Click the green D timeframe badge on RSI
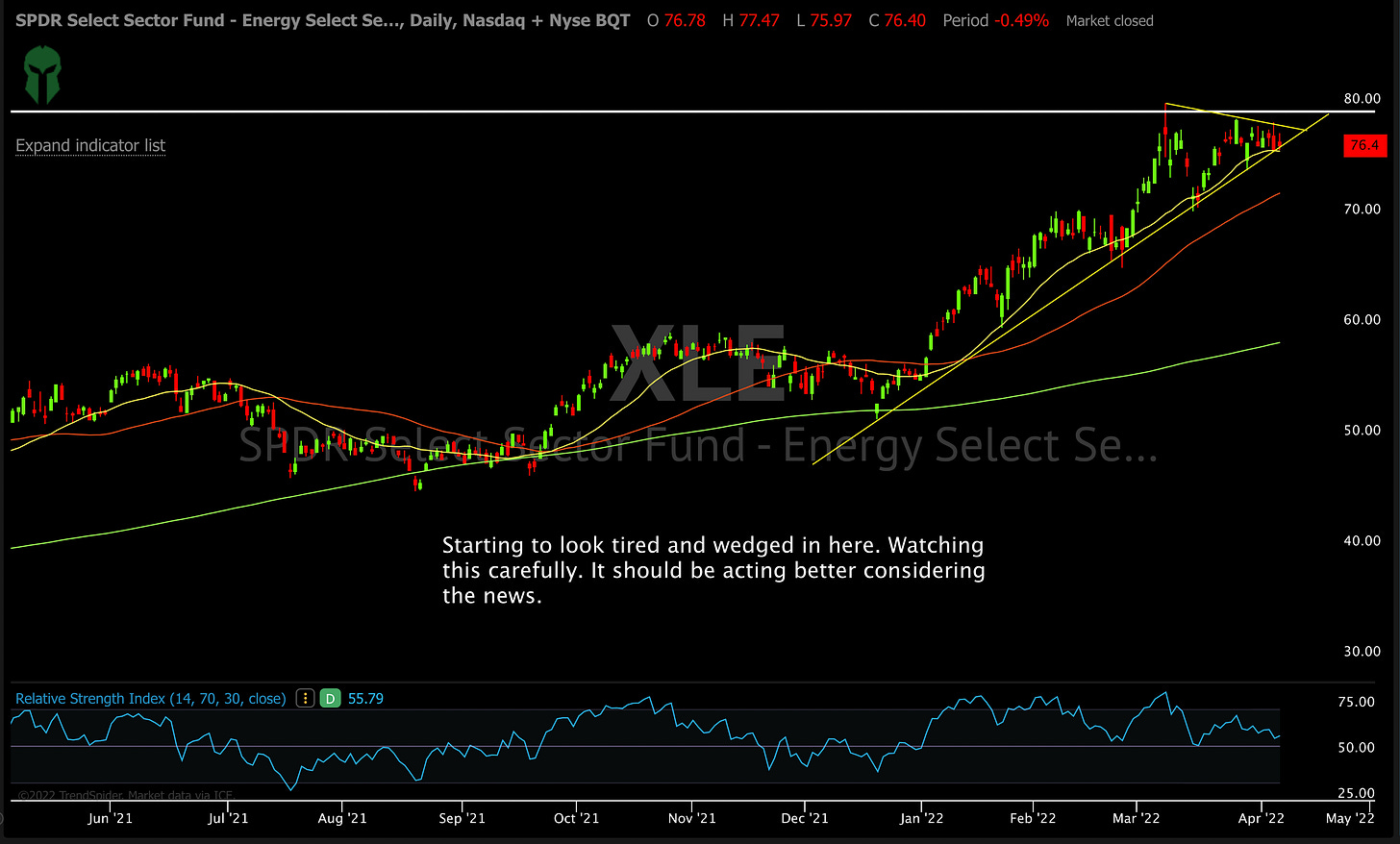Image resolution: width=1400 pixels, height=844 pixels. (331, 699)
